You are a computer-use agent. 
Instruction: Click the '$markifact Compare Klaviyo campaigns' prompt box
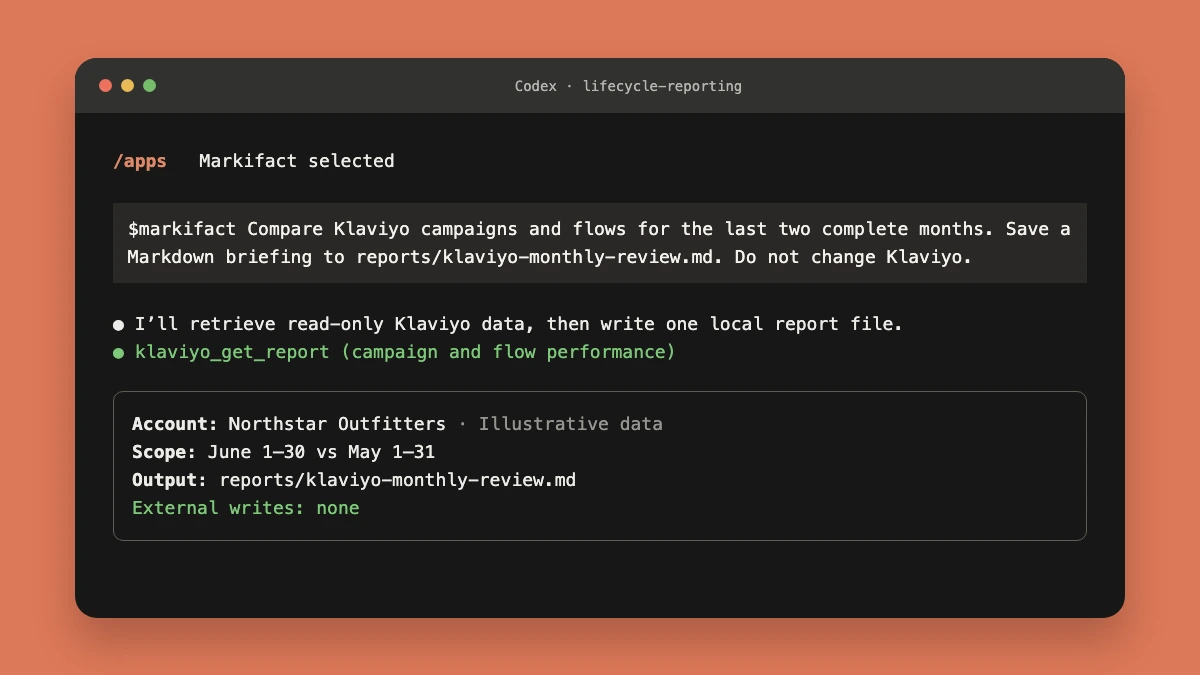tap(600, 243)
